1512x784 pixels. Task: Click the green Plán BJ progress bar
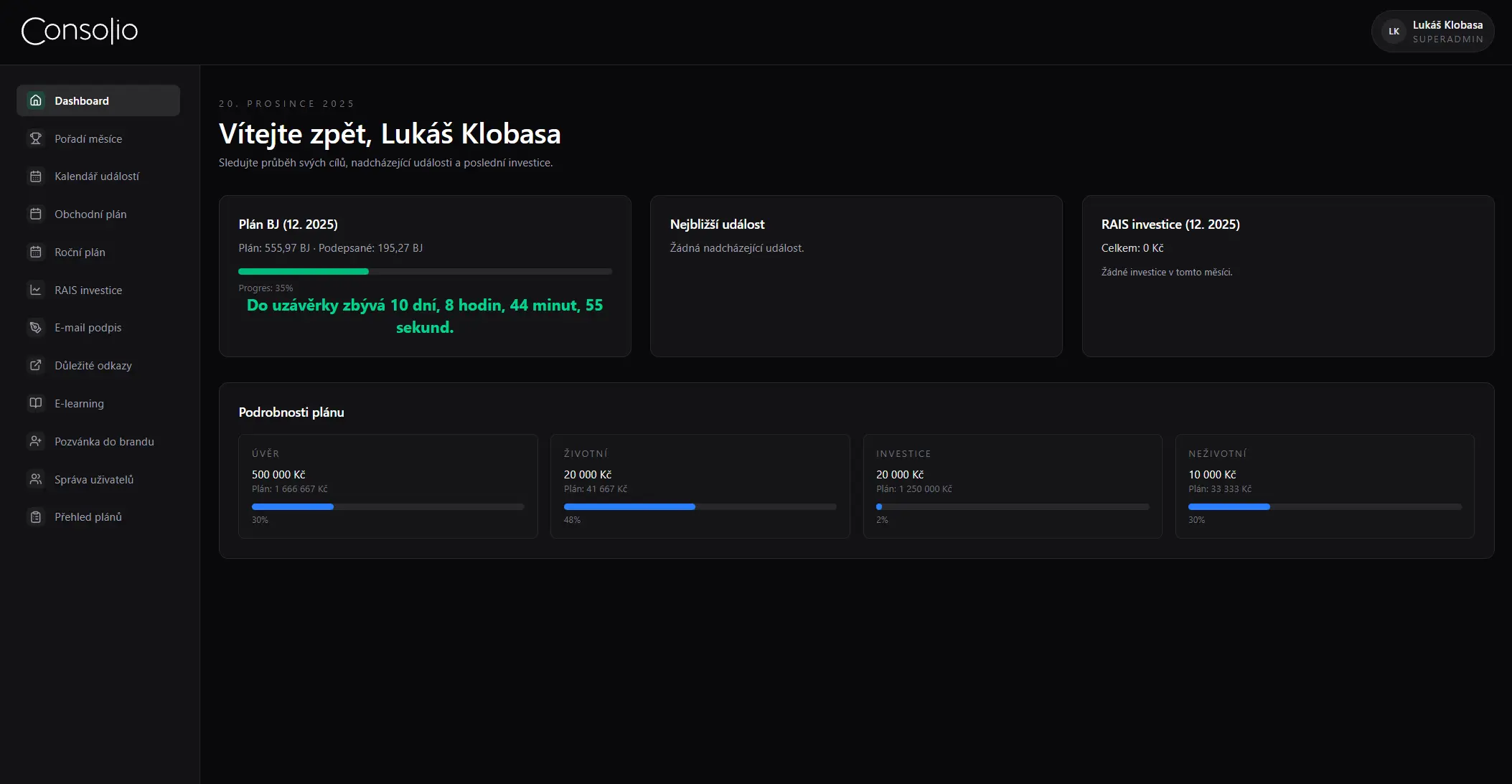tap(425, 271)
